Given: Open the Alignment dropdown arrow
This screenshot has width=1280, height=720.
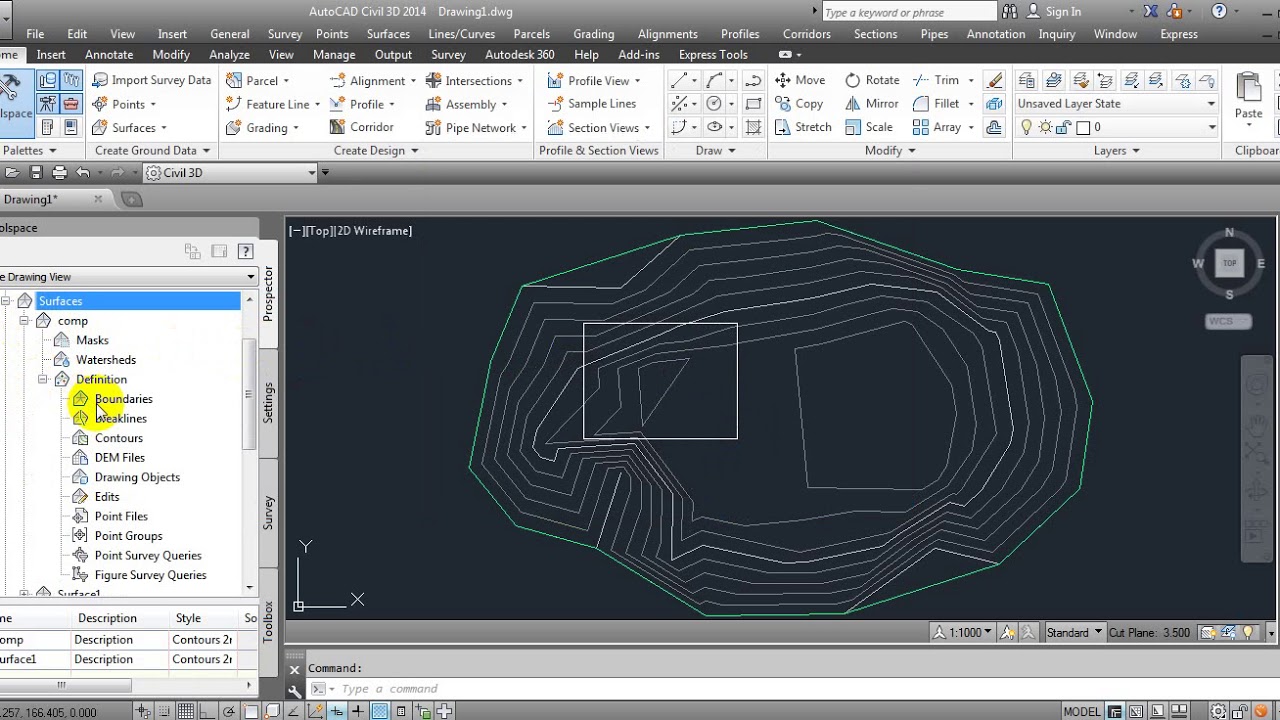Looking at the screenshot, I should pyautogui.click(x=413, y=81).
